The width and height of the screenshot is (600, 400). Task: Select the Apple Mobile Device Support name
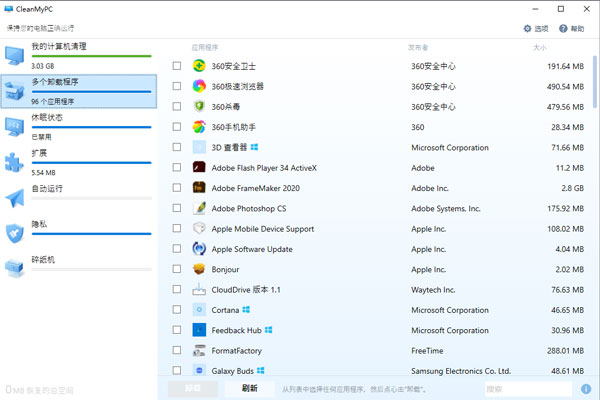[263, 229]
